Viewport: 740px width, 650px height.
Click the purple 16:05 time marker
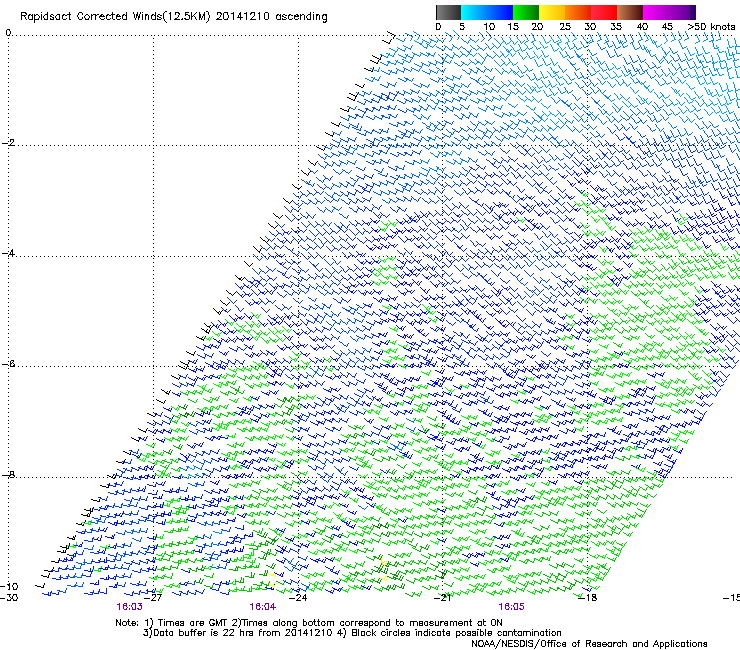point(511,607)
